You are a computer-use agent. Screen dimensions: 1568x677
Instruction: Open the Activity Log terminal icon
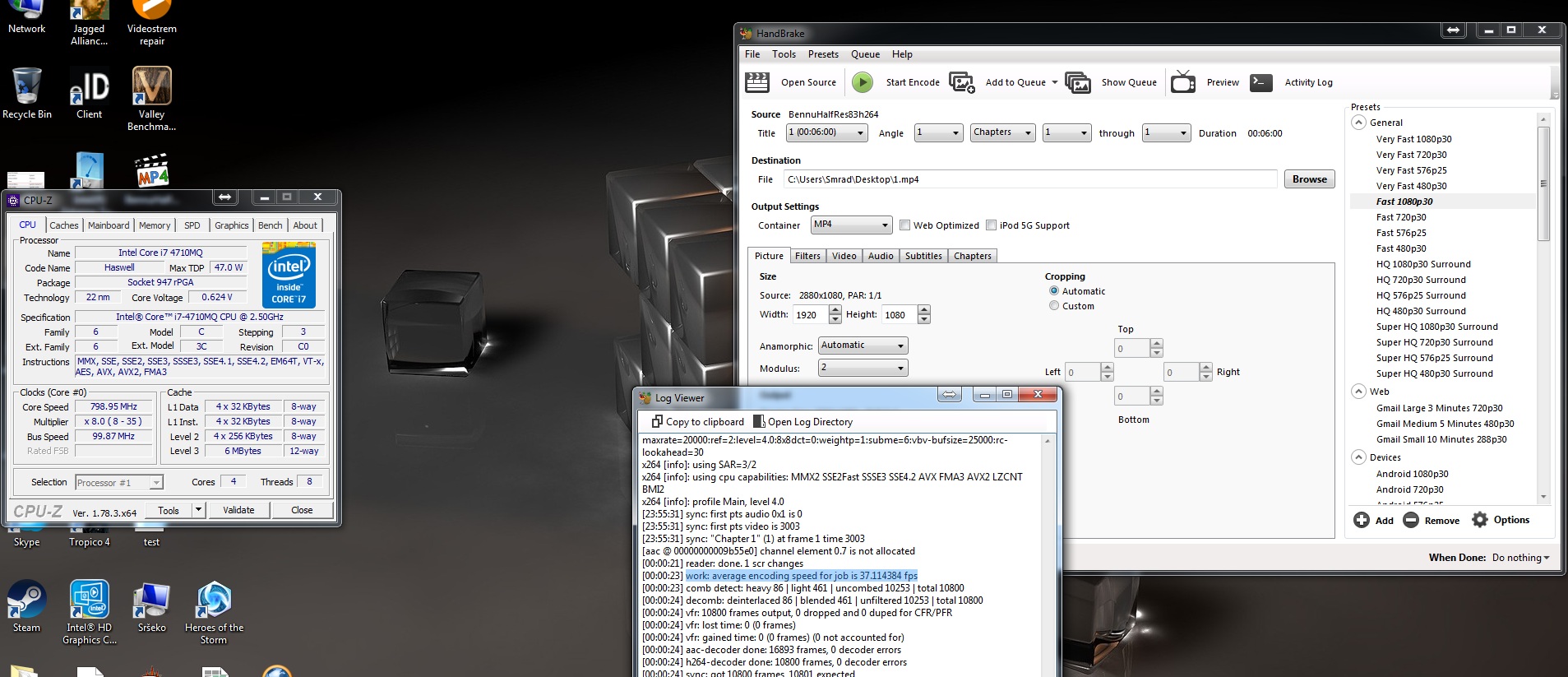pyautogui.click(x=1261, y=82)
